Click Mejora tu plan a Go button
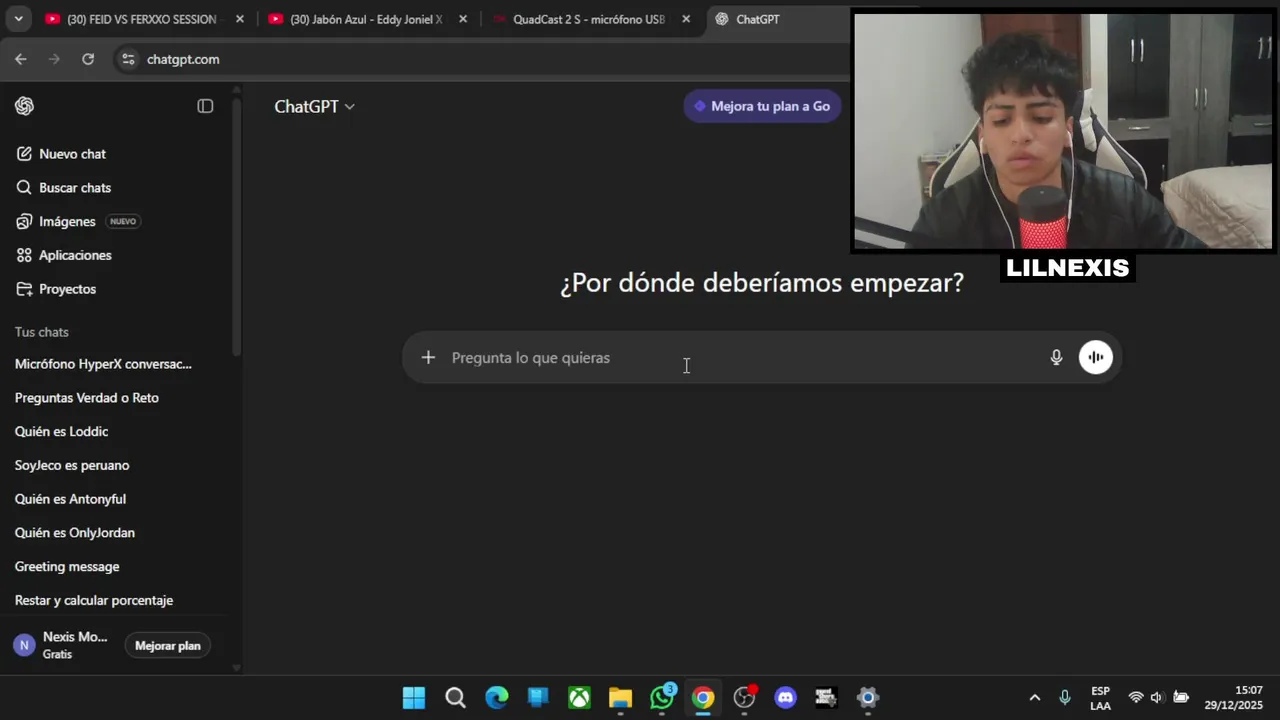The image size is (1280, 720). pyautogui.click(x=762, y=106)
